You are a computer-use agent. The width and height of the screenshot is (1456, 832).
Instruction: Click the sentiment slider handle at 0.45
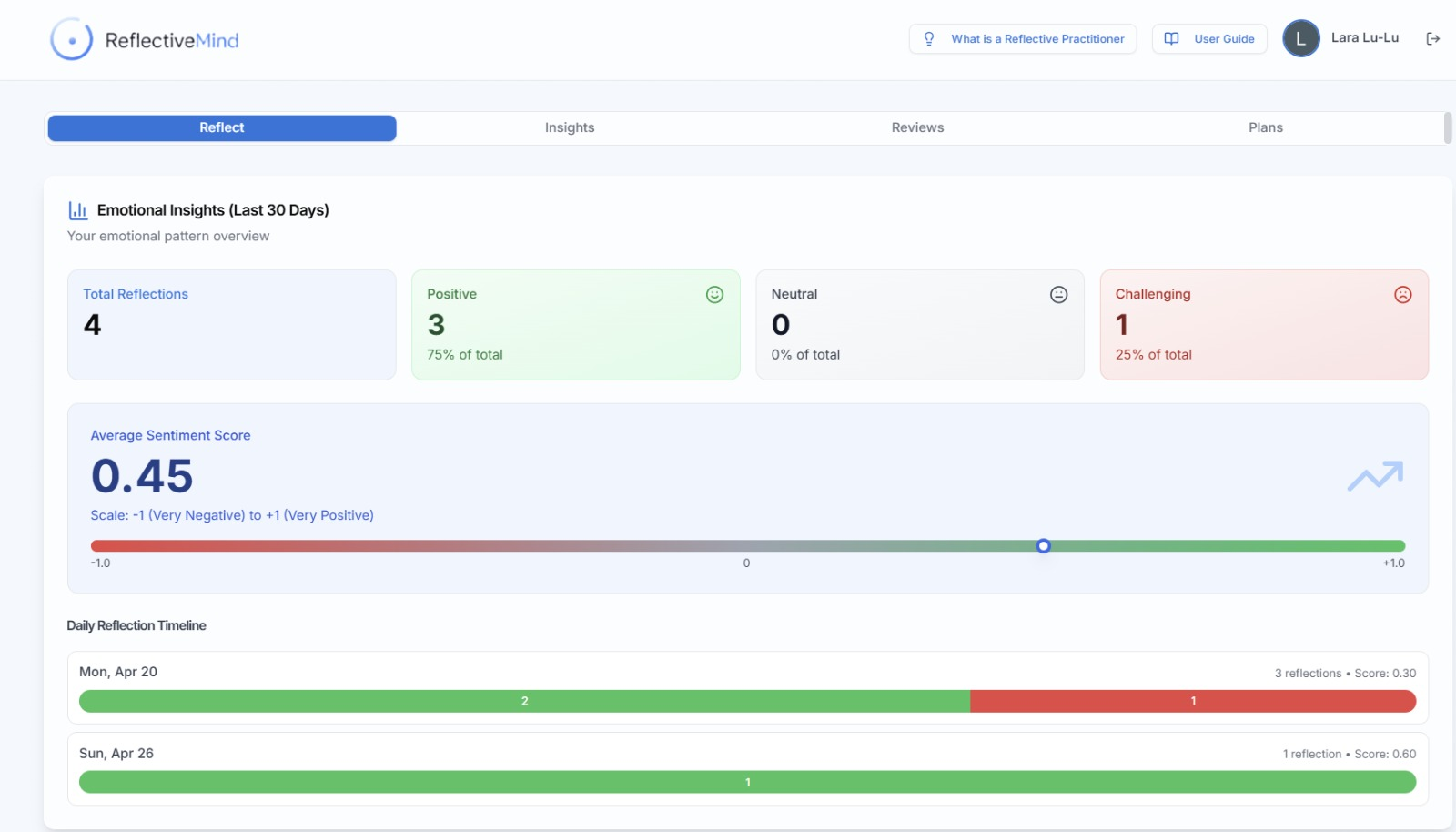click(x=1044, y=546)
